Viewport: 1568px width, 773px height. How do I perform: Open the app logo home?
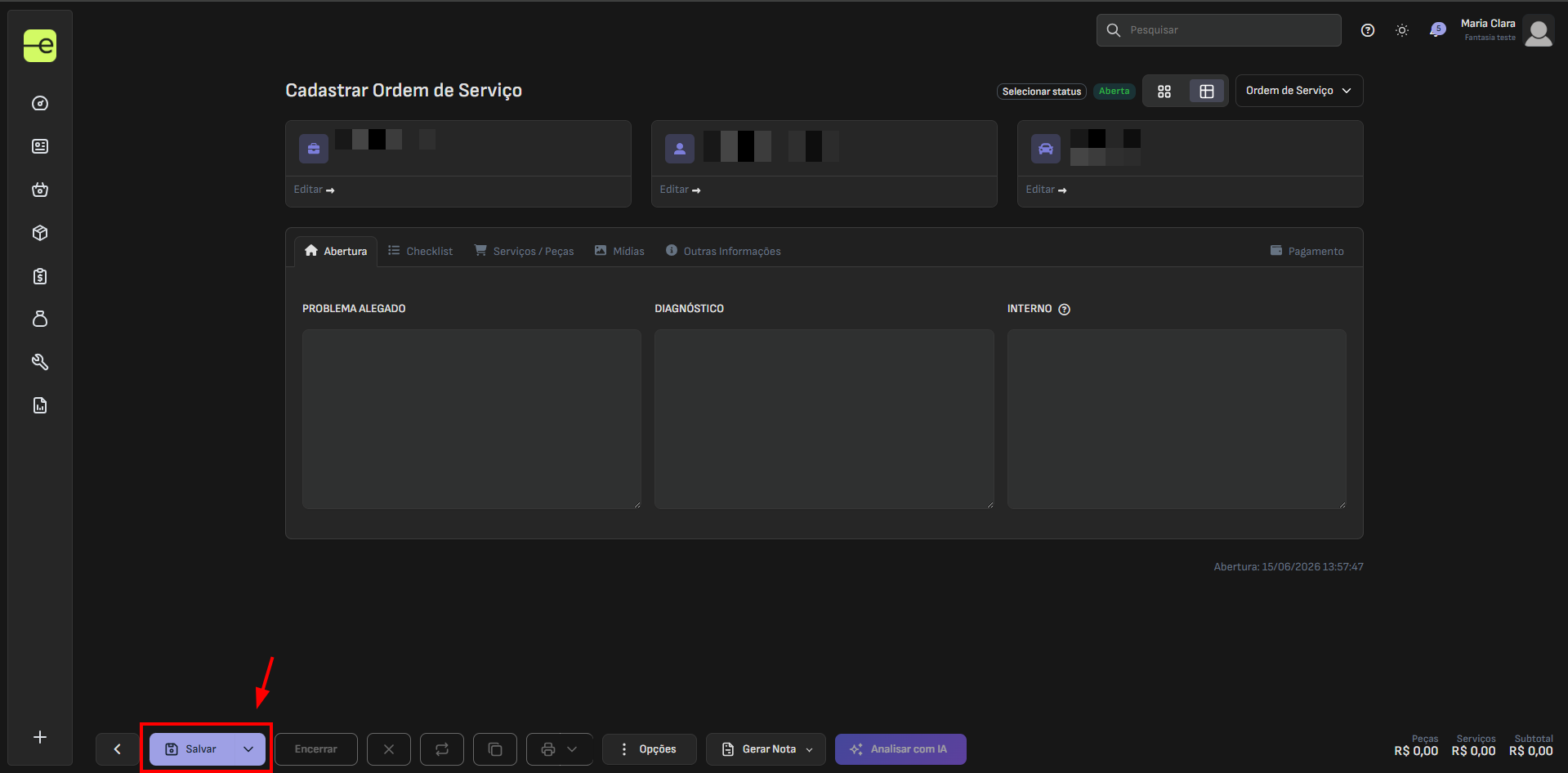tap(40, 46)
